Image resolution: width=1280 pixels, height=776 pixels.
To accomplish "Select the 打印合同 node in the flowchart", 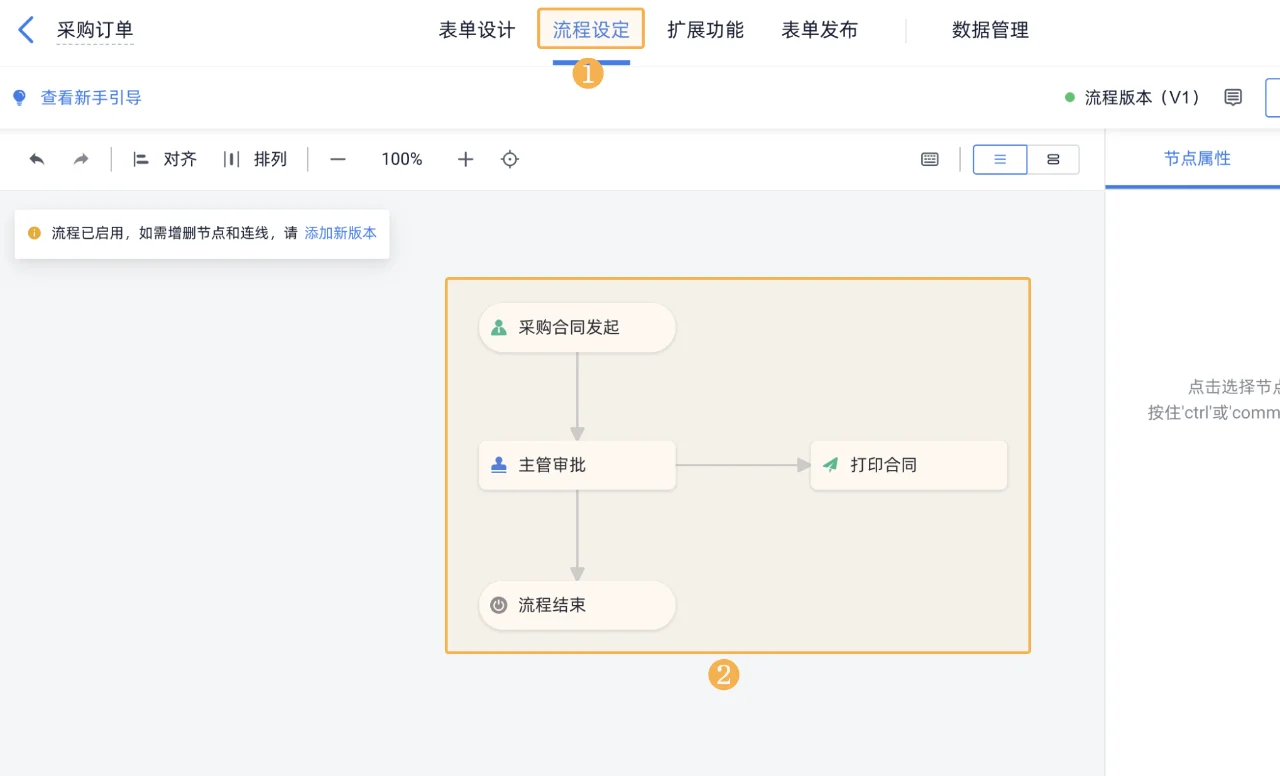I will click(x=908, y=464).
